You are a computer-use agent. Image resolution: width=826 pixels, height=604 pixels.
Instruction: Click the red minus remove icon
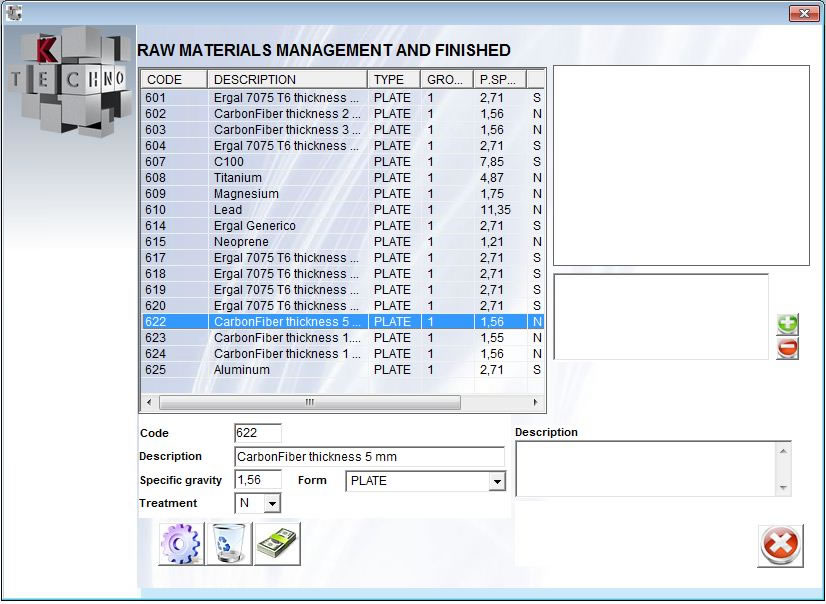pyautogui.click(x=787, y=349)
